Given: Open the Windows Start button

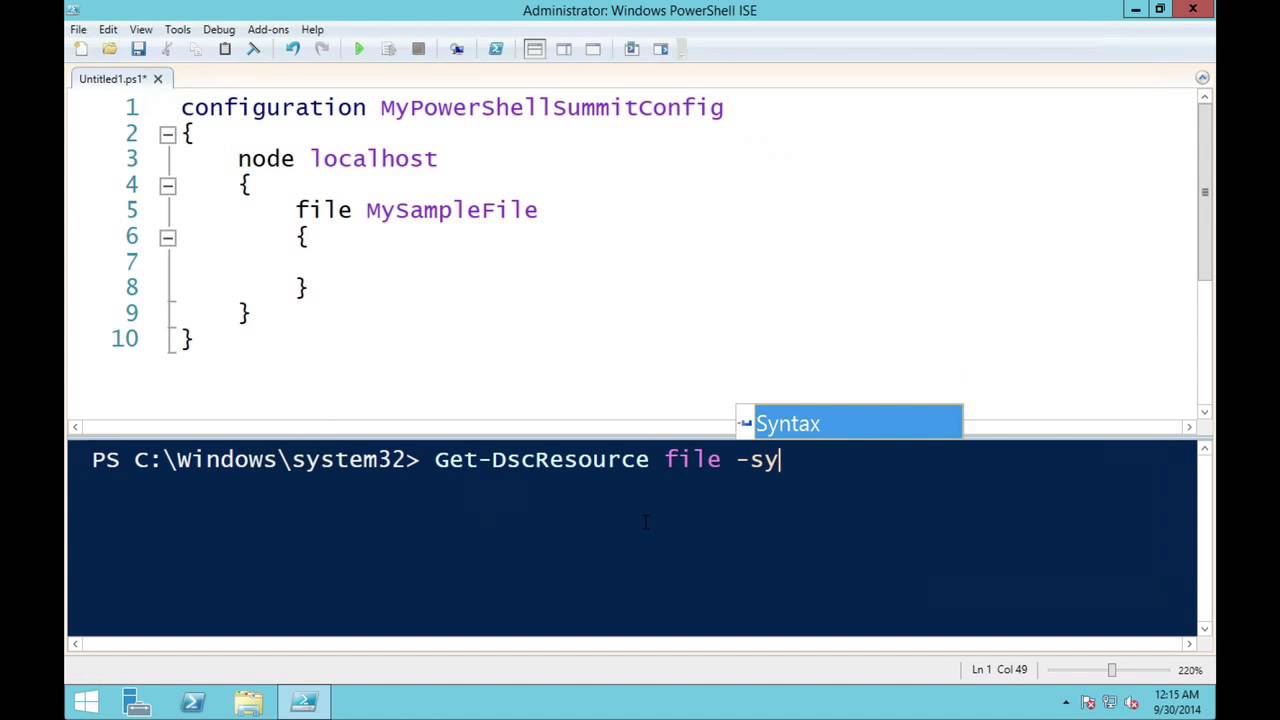Looking at the screenshot, I should (x=86, y=703).
